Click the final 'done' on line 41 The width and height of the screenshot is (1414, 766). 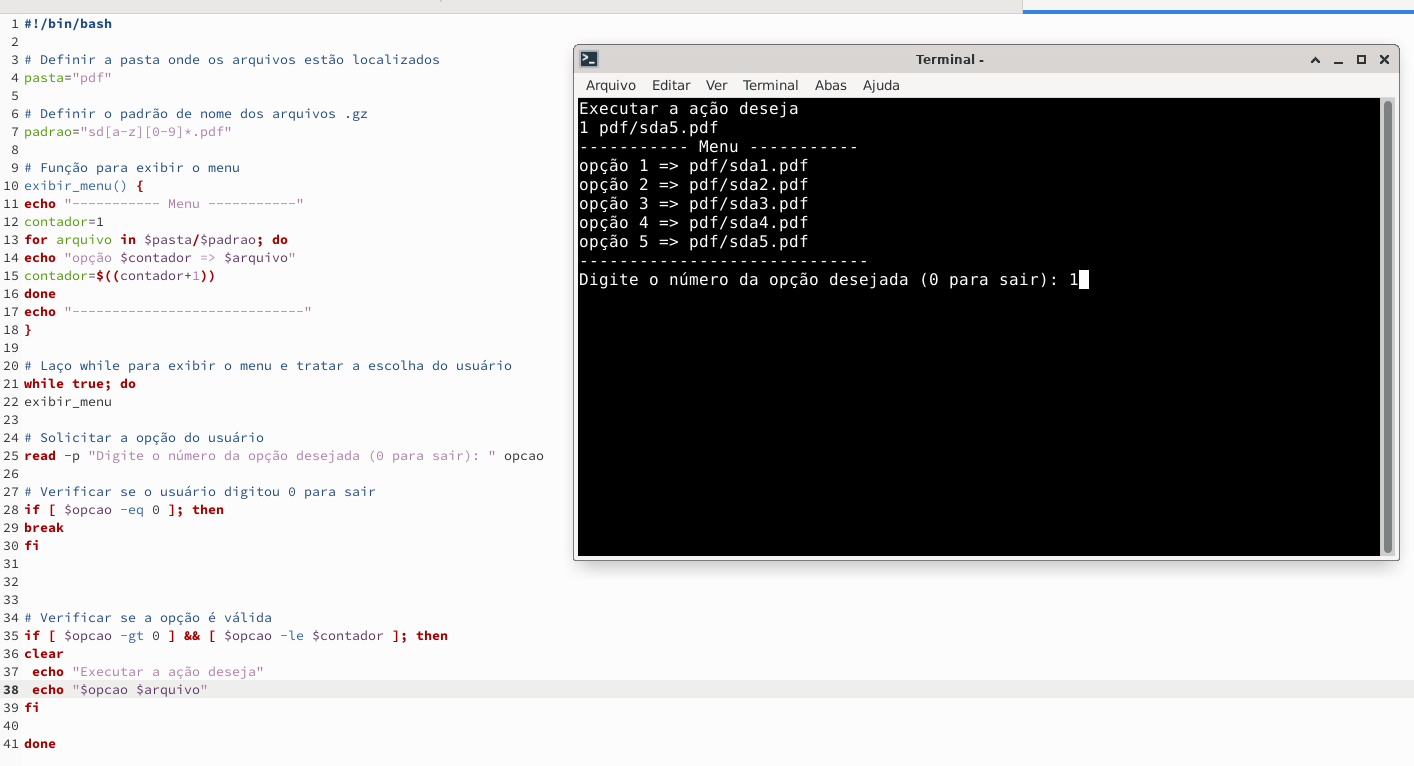click(40, 743)
